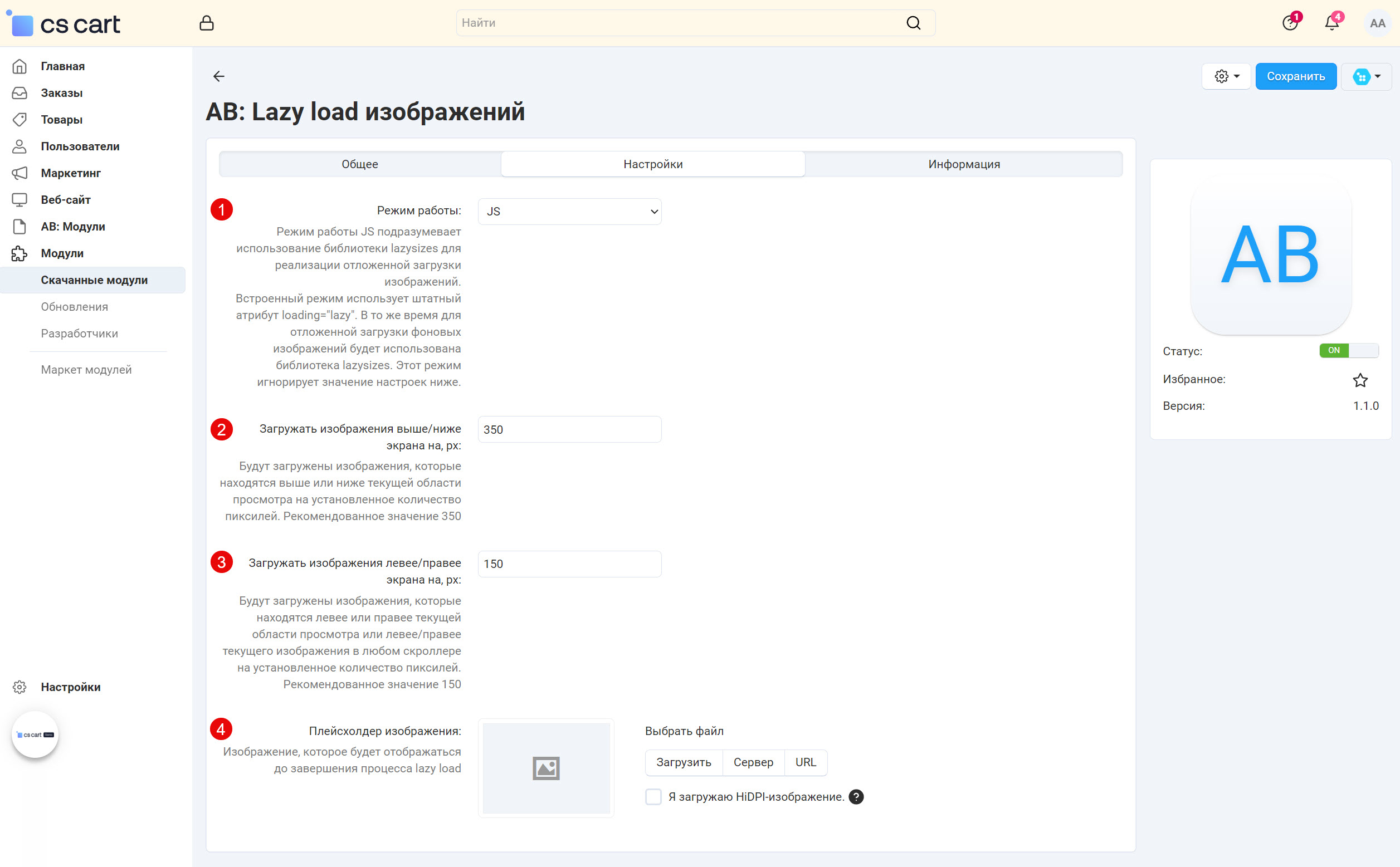Open the blue cube icon dropdown

coord(1366,76)
